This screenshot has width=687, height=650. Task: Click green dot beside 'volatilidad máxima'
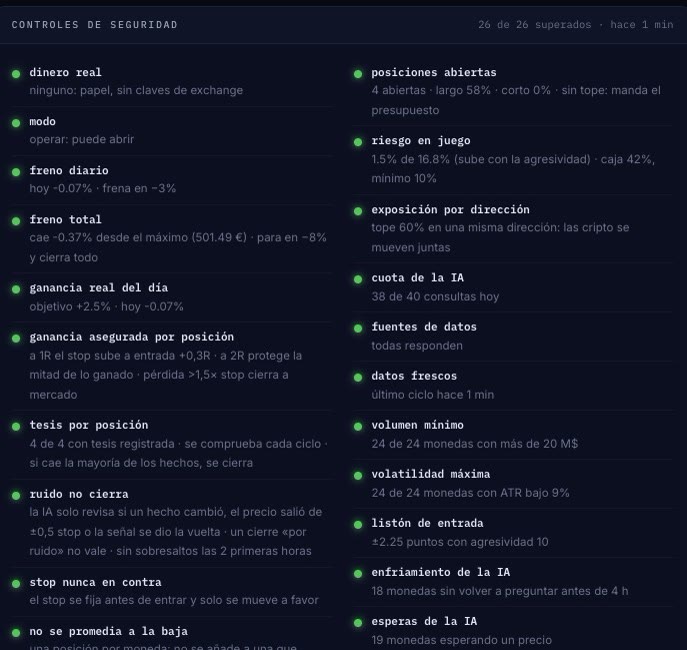tap(358, 475)
